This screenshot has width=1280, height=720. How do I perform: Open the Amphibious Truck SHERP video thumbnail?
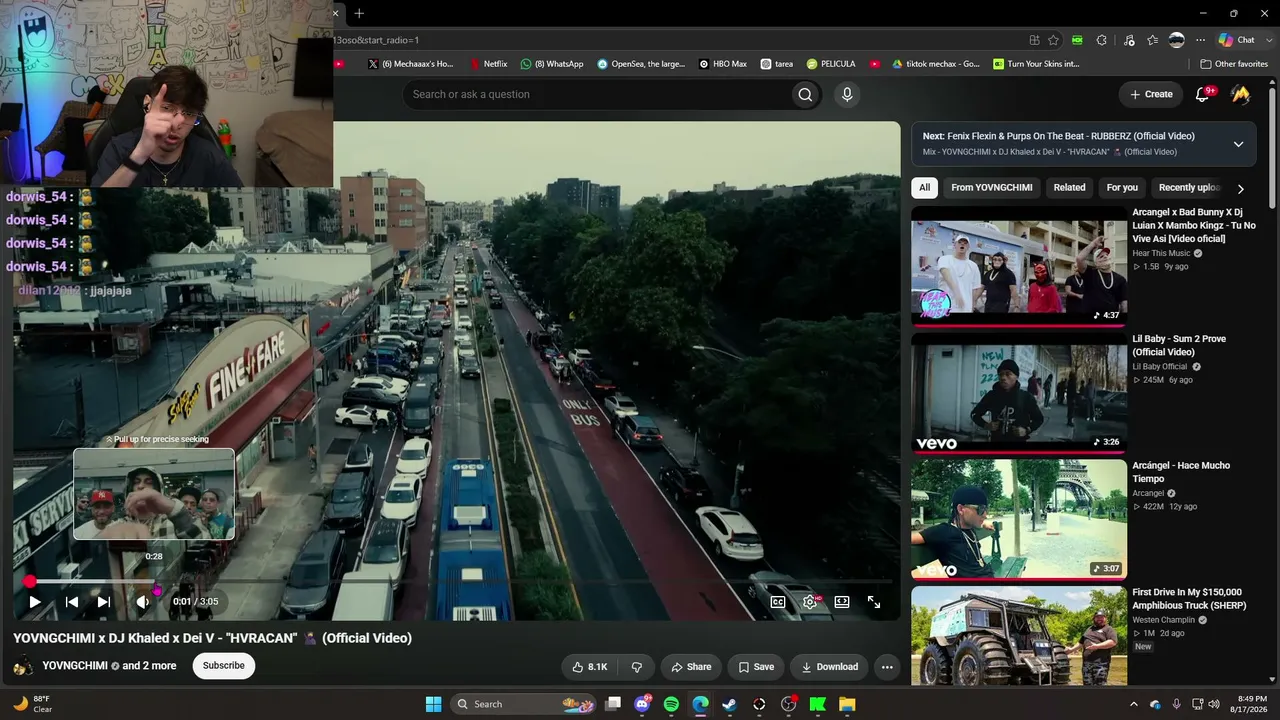(x=1019, y=636)
